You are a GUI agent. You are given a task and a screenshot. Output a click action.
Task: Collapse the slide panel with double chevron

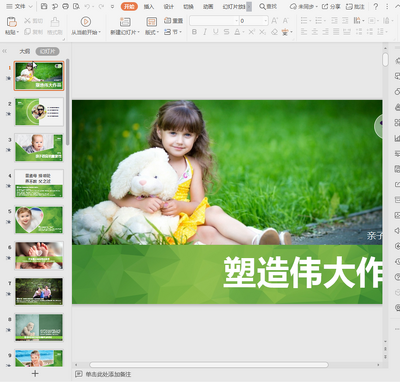(x=4, y=51)
